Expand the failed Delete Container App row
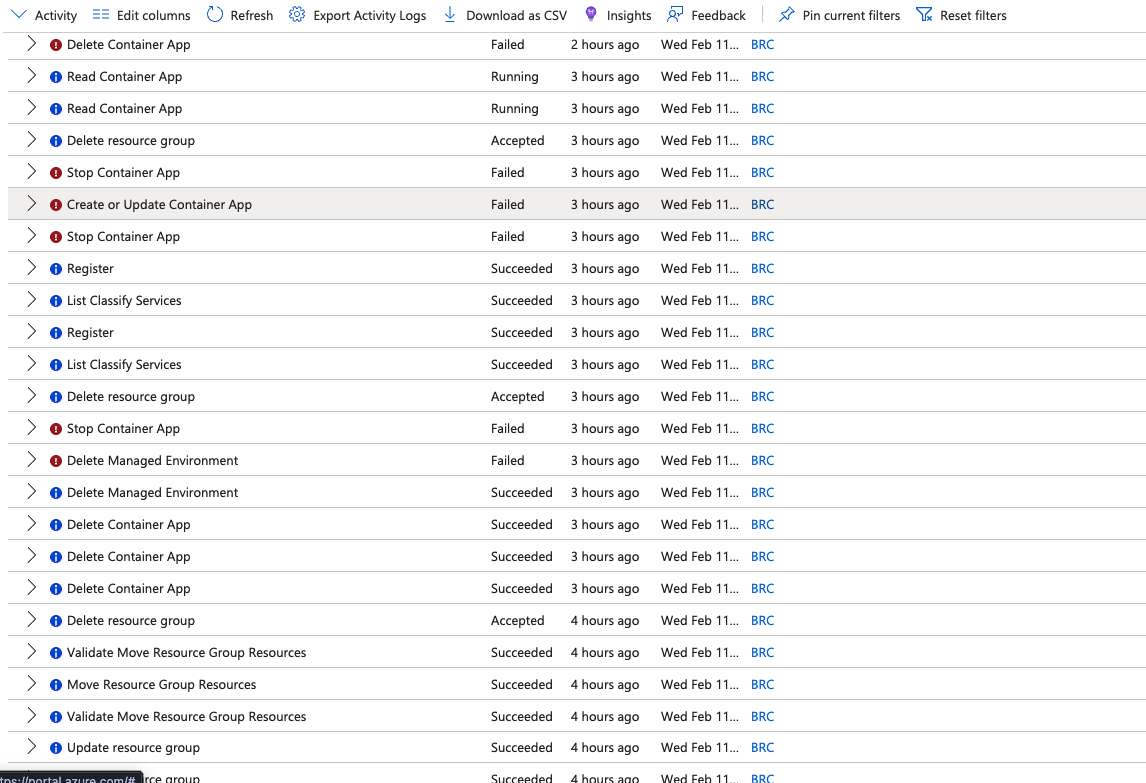The height and width of the screenshot is (783, 1146). [x=31, y=44]
